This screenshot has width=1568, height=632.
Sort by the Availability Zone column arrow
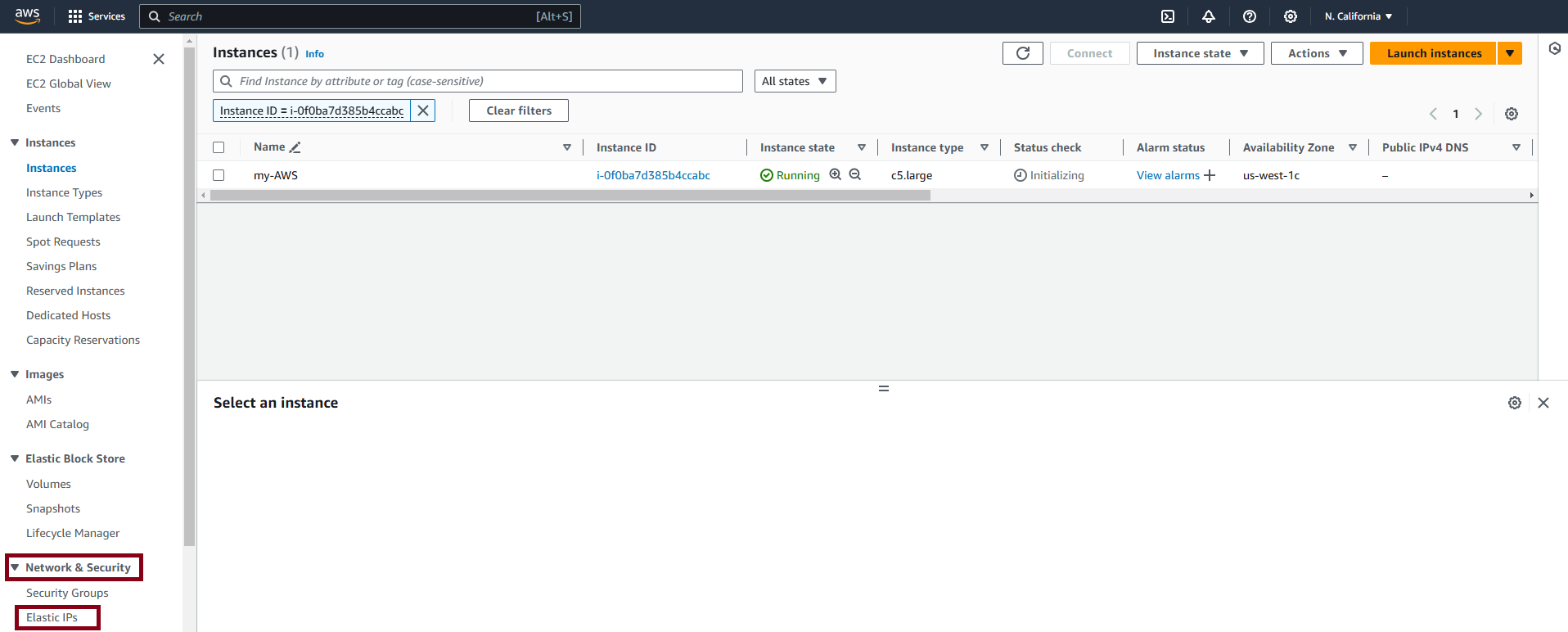[x=1353, y=147]
